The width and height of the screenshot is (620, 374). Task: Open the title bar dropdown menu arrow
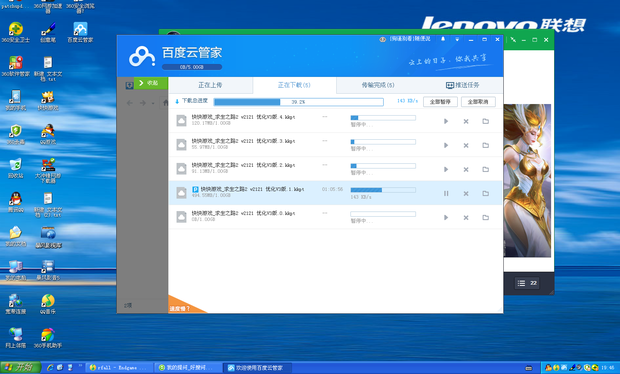[457, 40]
